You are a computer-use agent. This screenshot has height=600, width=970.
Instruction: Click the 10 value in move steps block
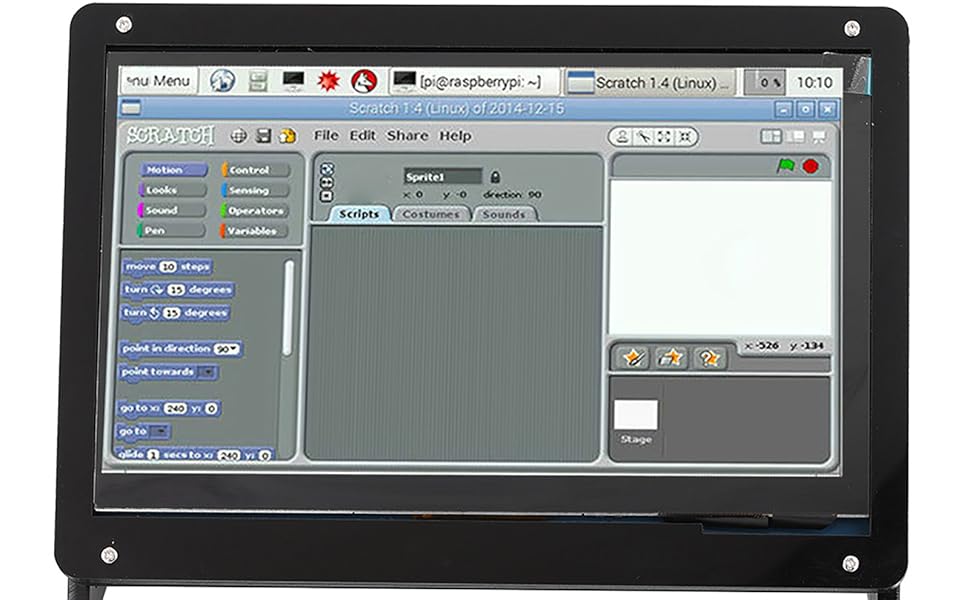168,267
